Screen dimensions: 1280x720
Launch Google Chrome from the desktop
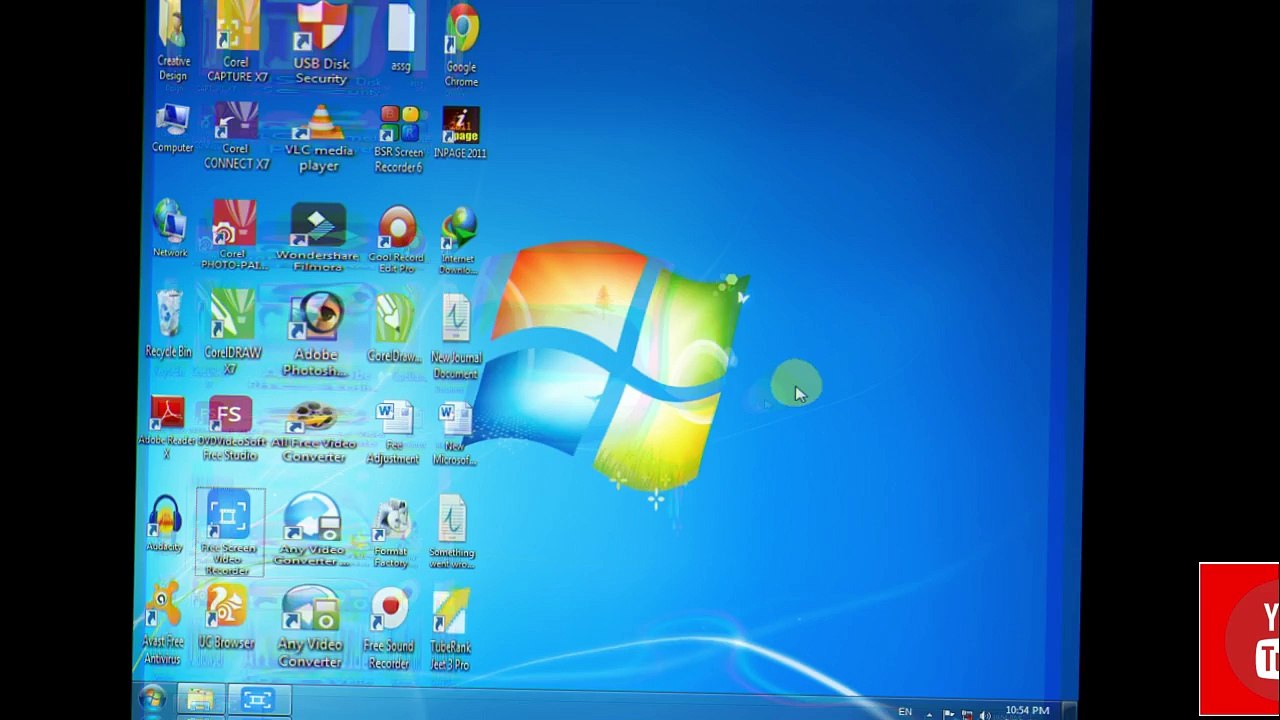(461, 45)
